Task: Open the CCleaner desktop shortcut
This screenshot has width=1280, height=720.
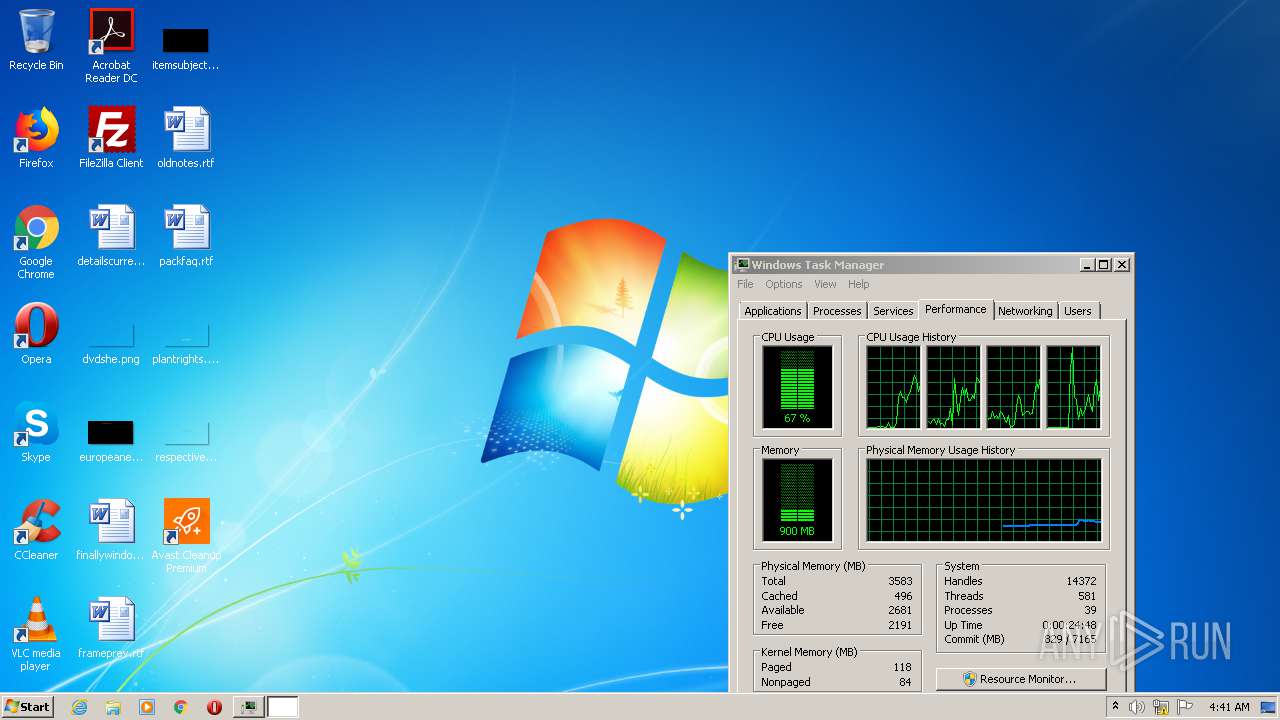Action: (36, 530)
